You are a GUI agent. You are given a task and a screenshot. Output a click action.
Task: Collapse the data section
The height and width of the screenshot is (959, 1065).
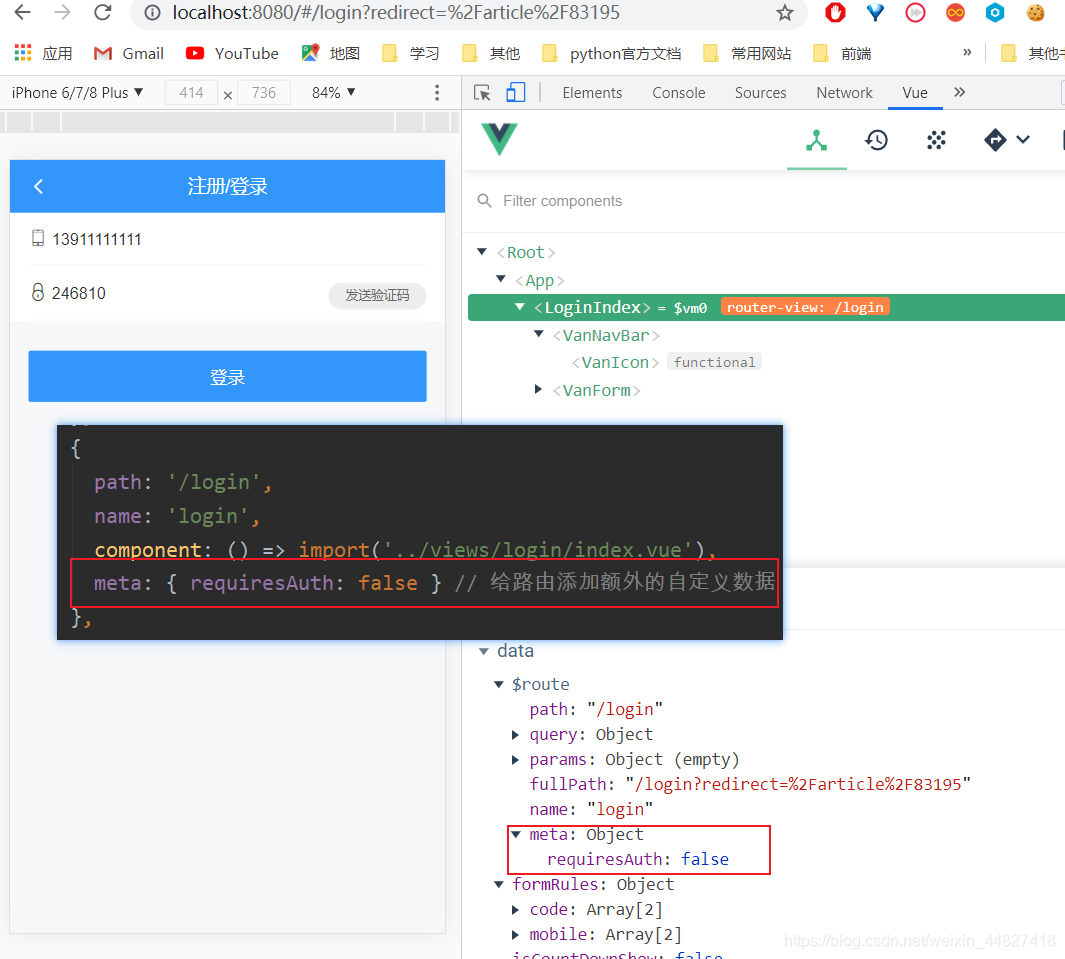click(484, 651)
